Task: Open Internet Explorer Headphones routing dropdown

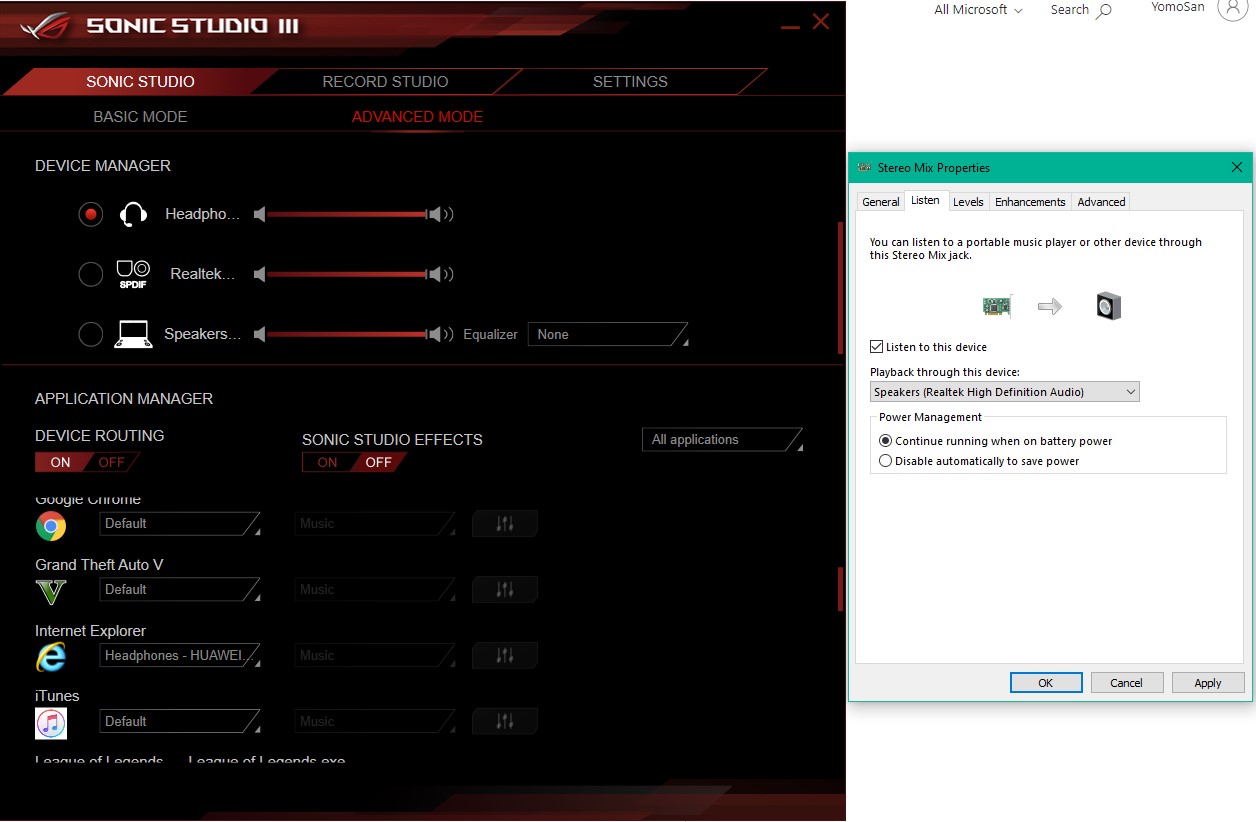Action: coord(180,655)
